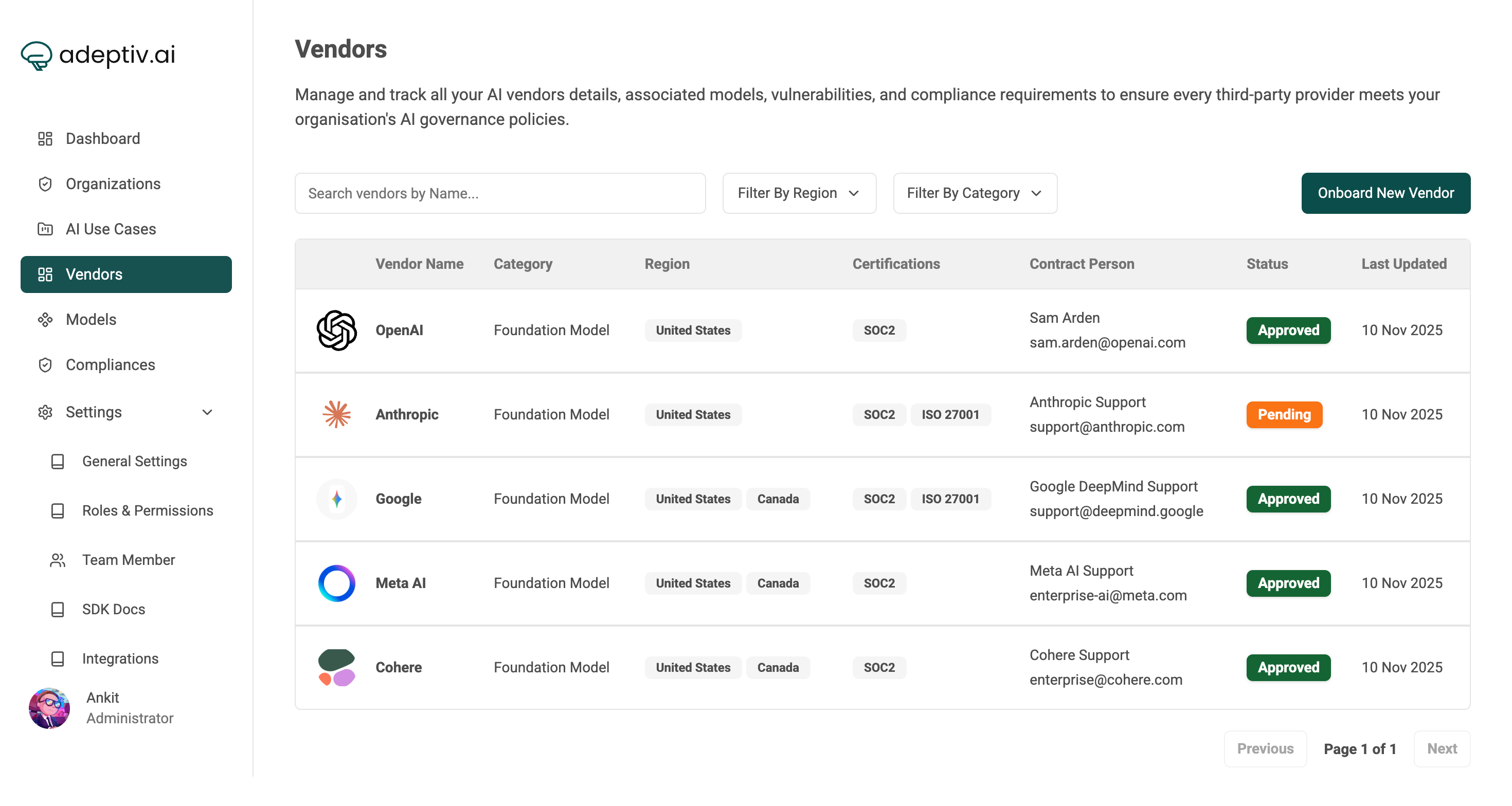Click the Google vendor logo icon

coord(336,499)
